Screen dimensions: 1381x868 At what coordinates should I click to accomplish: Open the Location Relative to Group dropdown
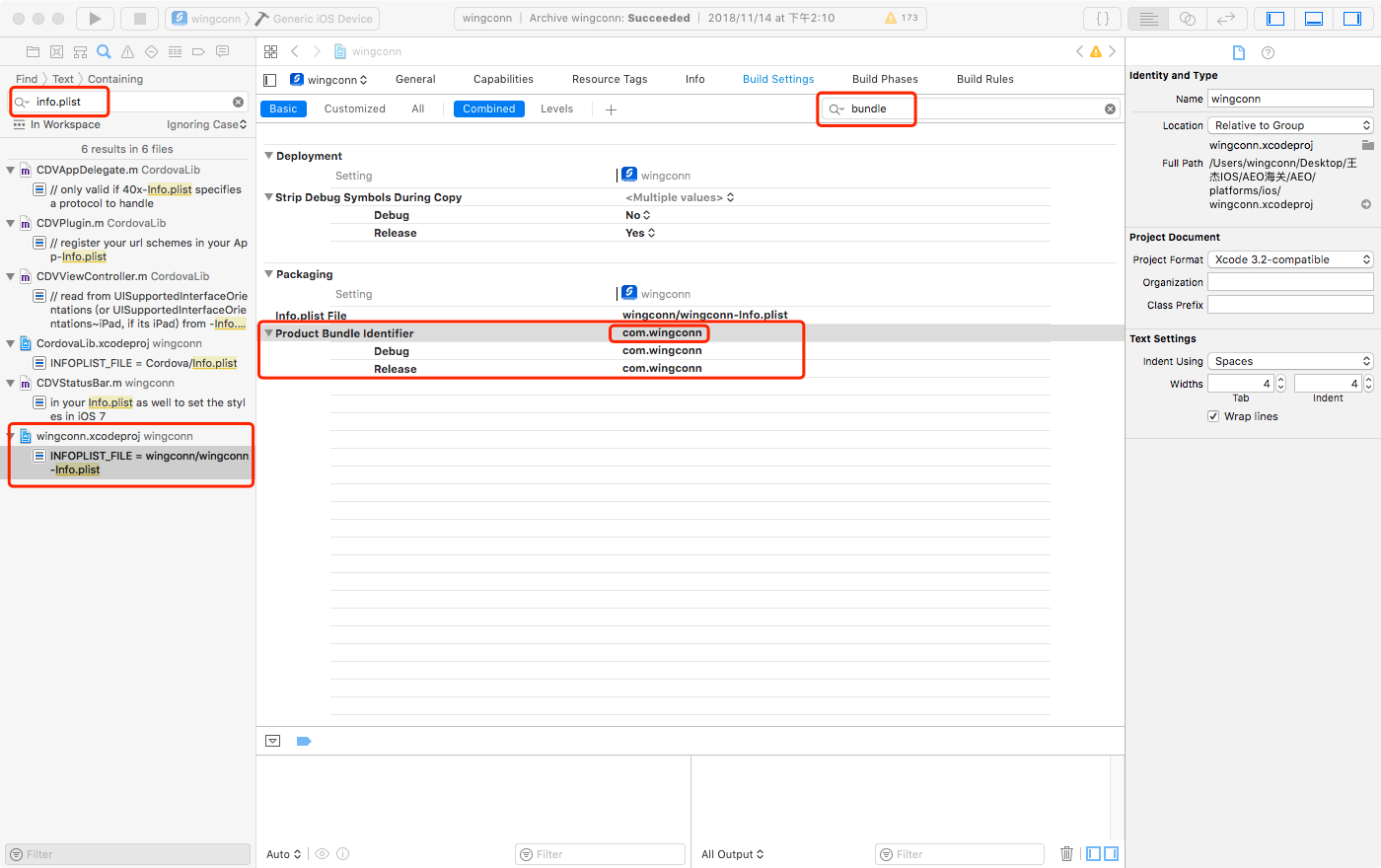point(1290,125)
